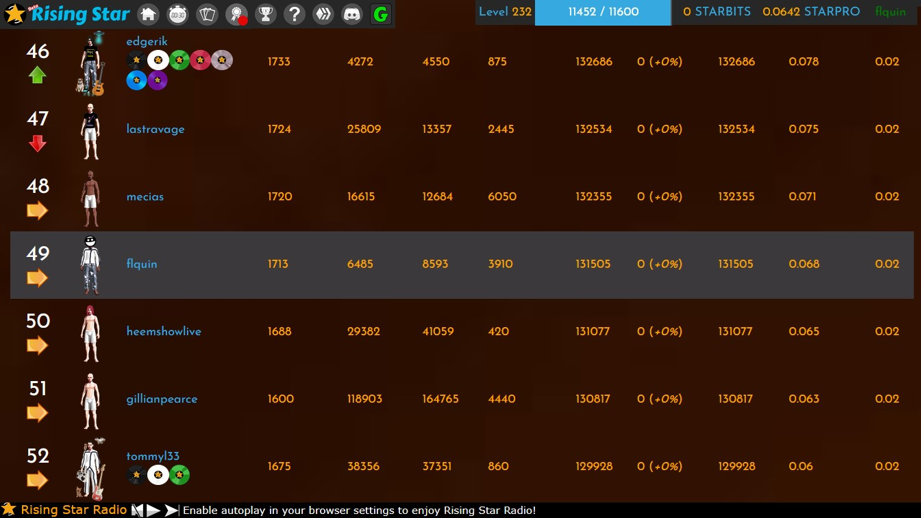
Task: Click tommyl33's green record badge
Action: point(179,475)
